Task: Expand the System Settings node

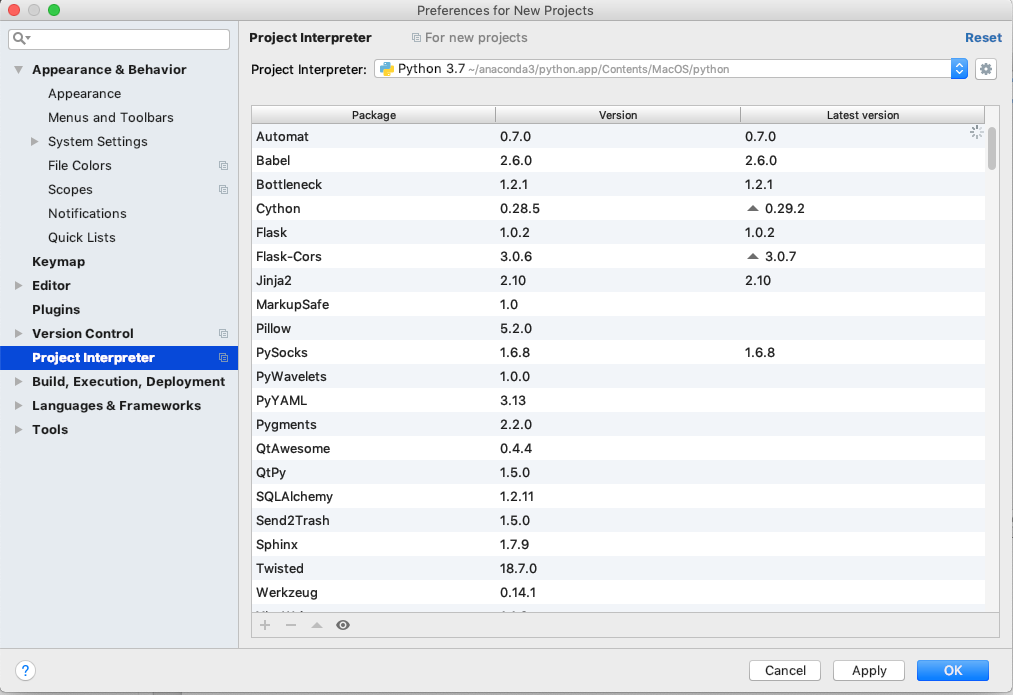Action: [x=36, y=142]
